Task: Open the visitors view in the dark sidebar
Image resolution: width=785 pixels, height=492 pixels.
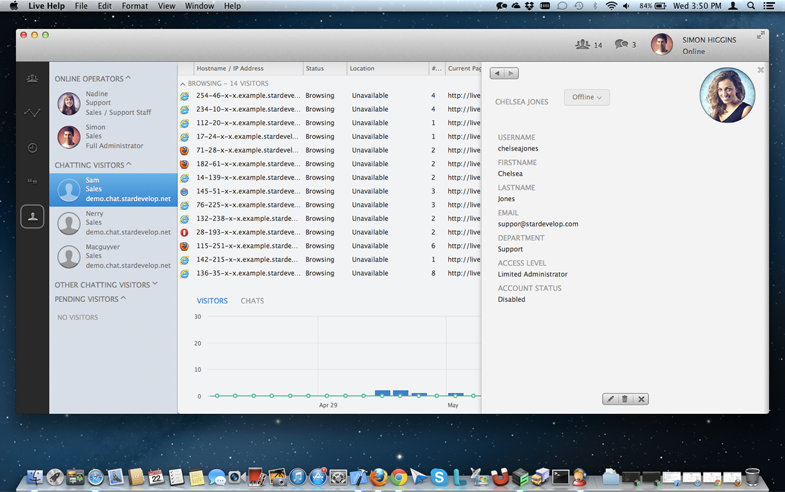Action: pyautogui.click(x=32, y=78)
